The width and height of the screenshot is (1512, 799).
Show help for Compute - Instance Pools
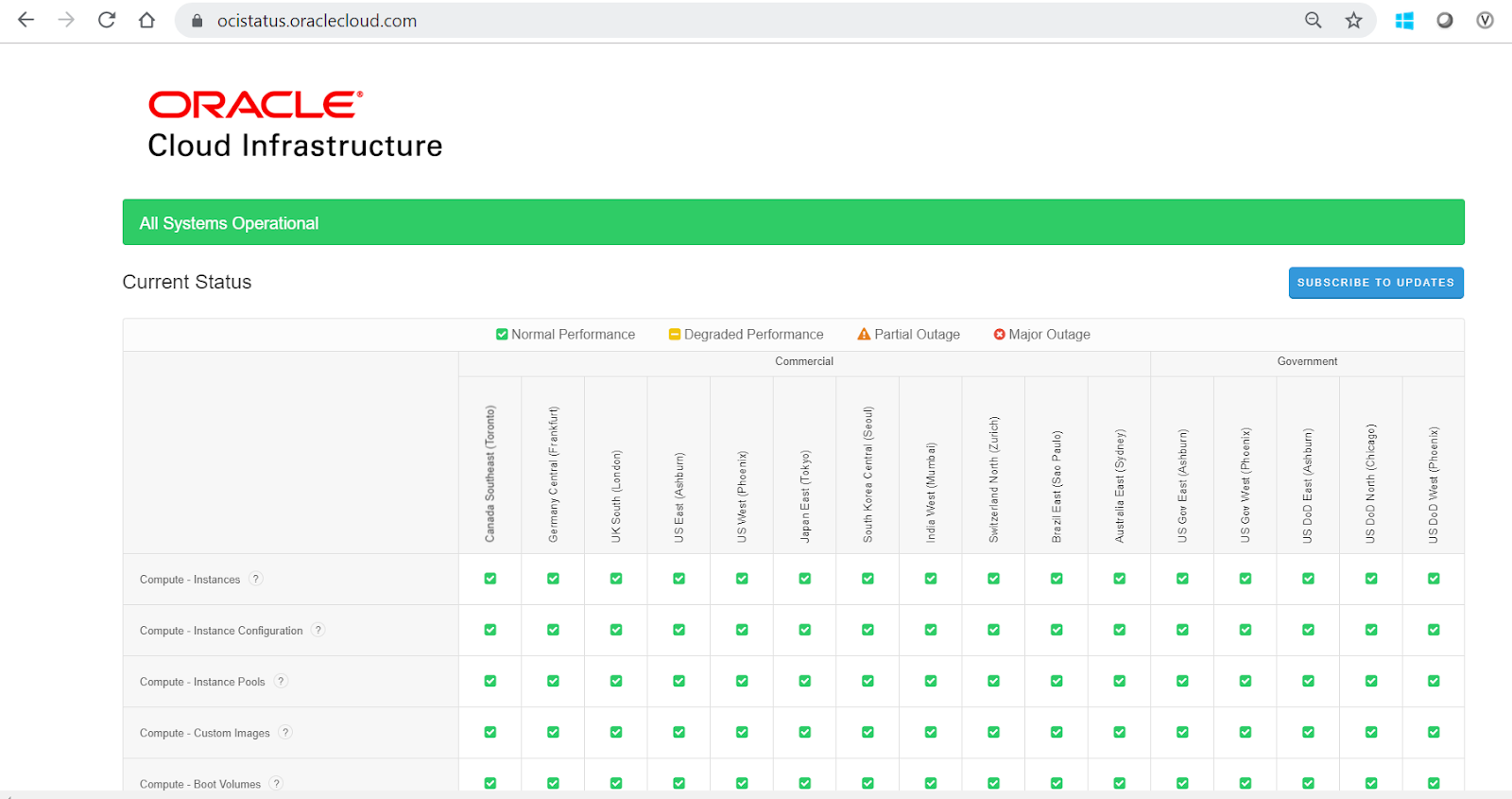pos(281,681)
